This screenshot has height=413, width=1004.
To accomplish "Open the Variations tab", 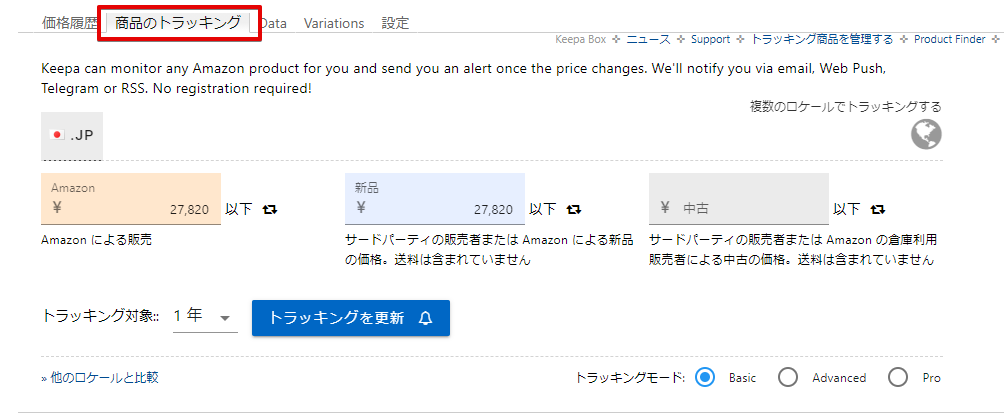I will click(x=334, y=23).
